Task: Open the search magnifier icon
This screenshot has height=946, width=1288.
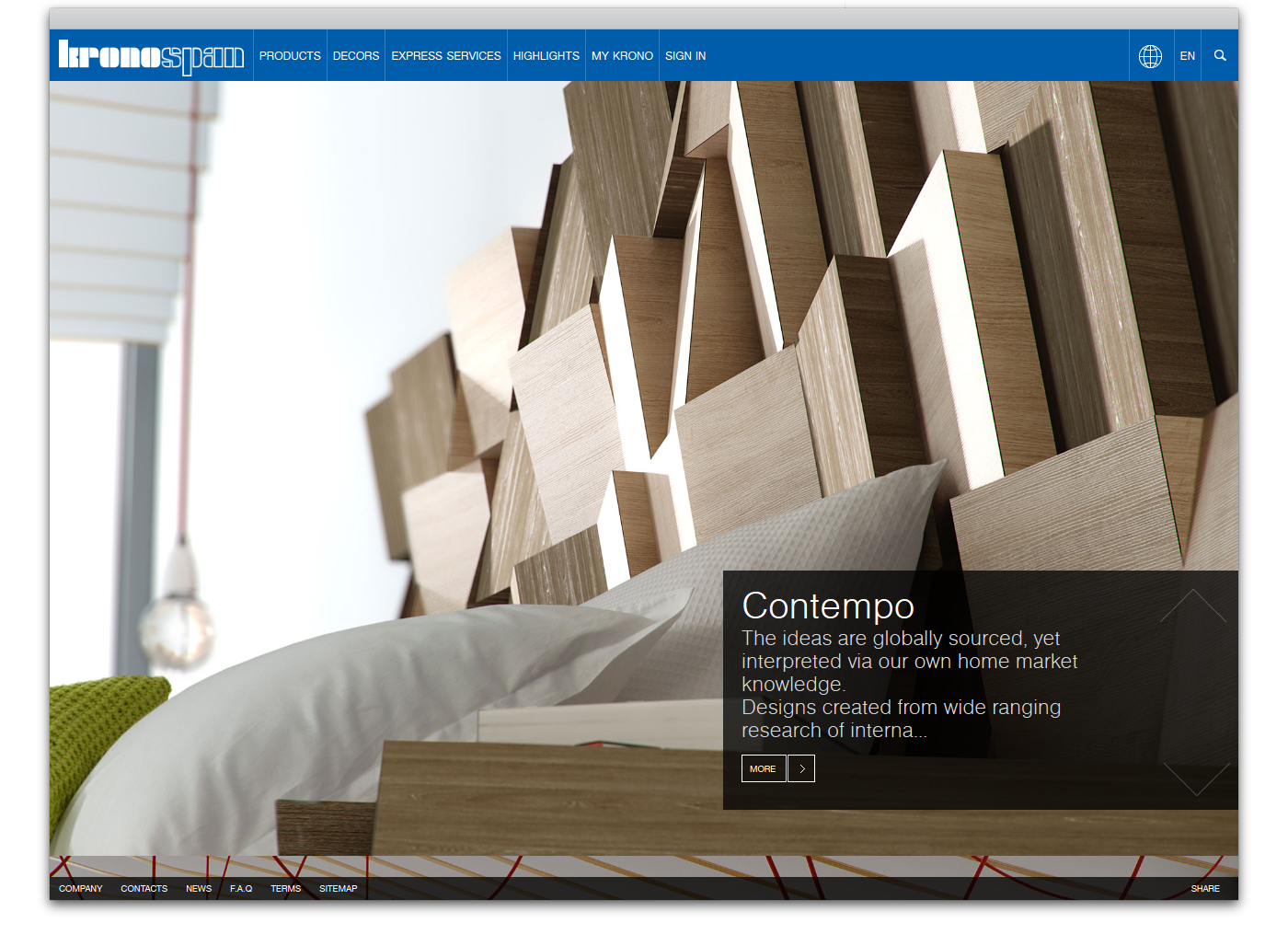Action: [1220, 55]
